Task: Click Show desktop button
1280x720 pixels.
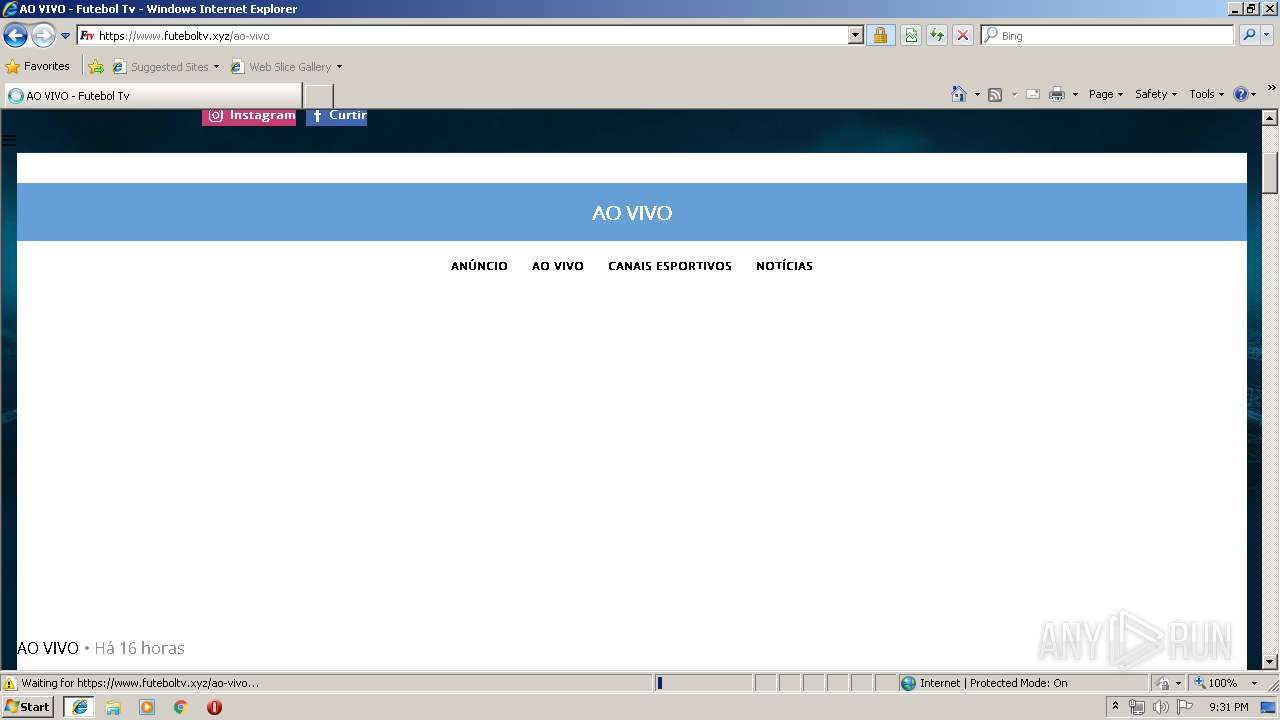Action: click(x=1269, y=707)
